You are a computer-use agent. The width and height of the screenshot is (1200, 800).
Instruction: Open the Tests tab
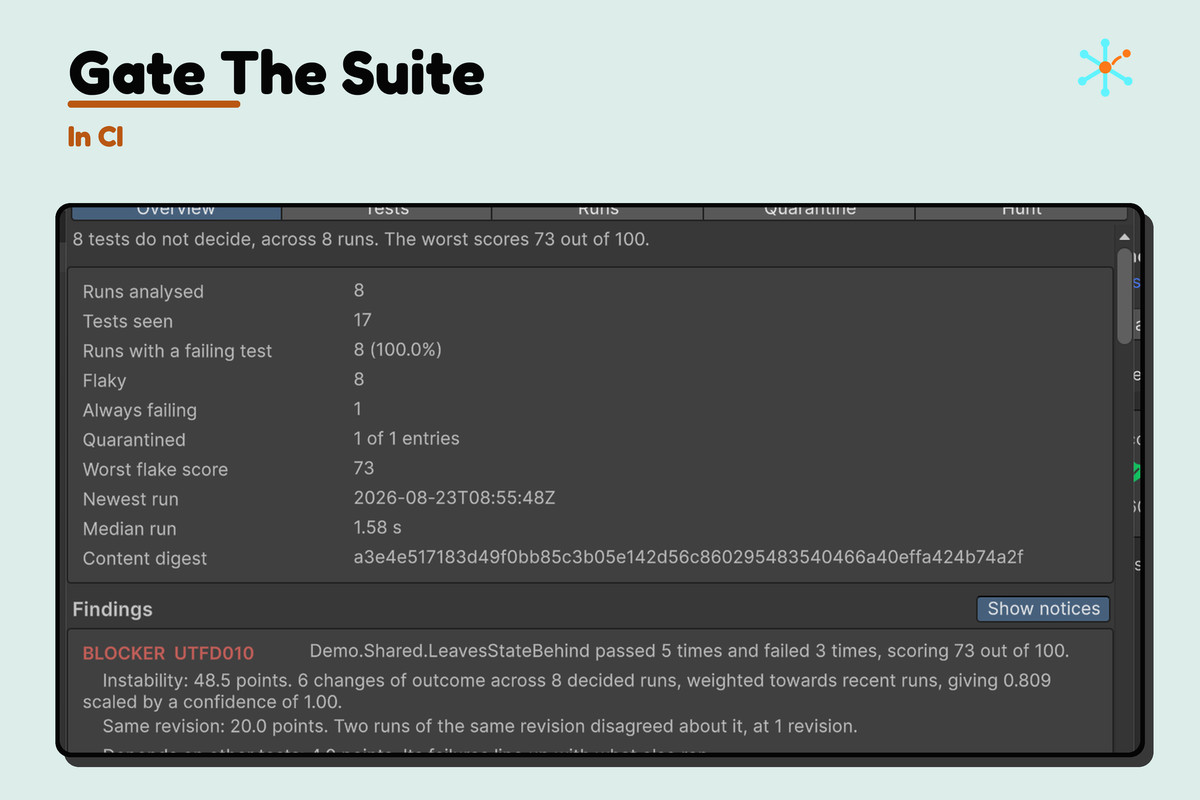tap(387, 212)
